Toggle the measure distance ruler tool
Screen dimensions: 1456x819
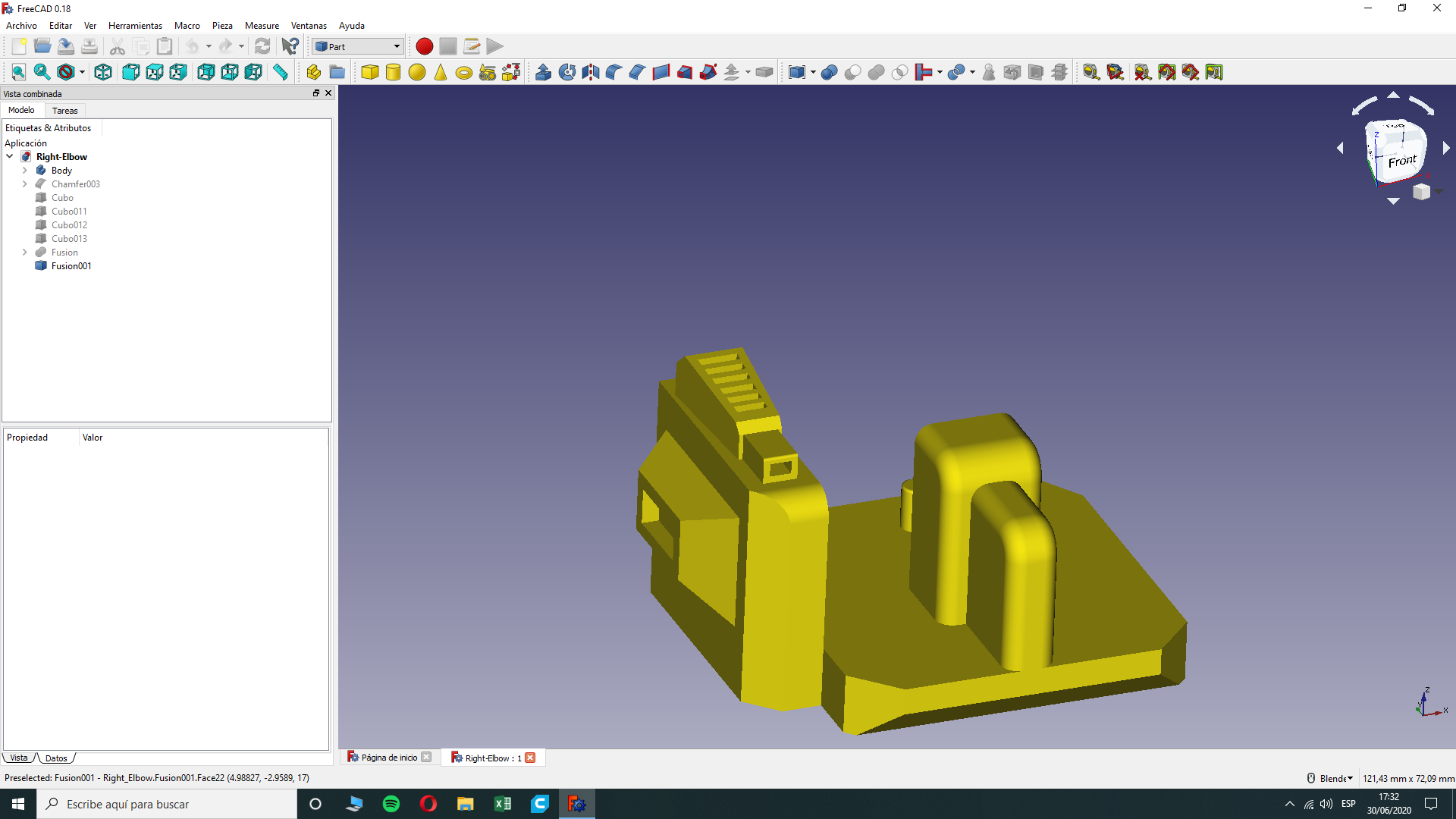pos(281,72)
